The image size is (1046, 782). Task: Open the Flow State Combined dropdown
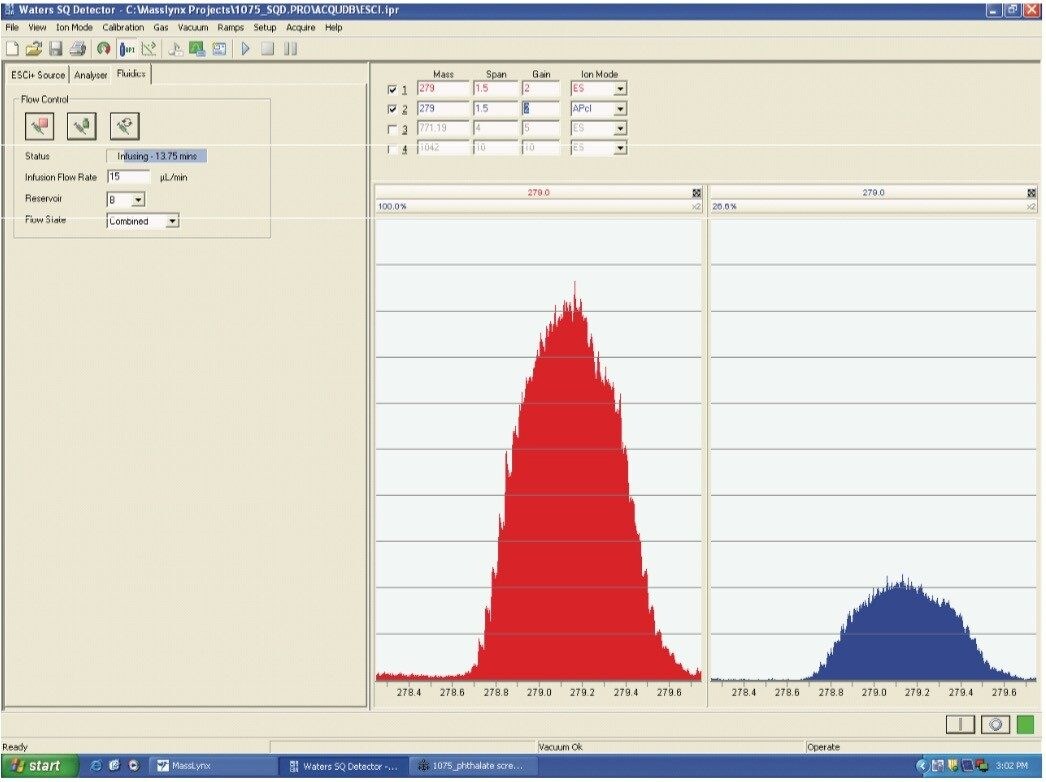172,221
